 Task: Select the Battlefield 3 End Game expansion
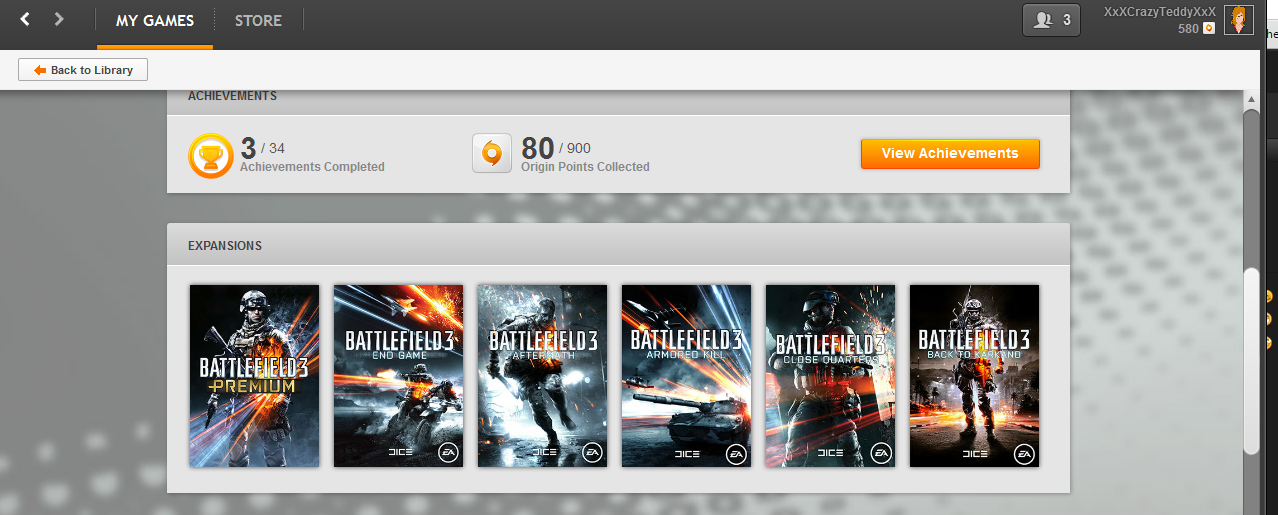tap(399, 376)
